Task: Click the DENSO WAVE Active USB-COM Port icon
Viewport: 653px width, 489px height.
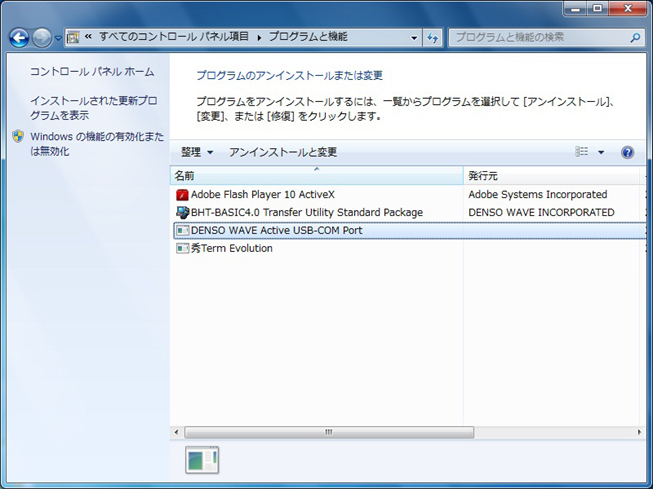Action: (x=182, y=231)
